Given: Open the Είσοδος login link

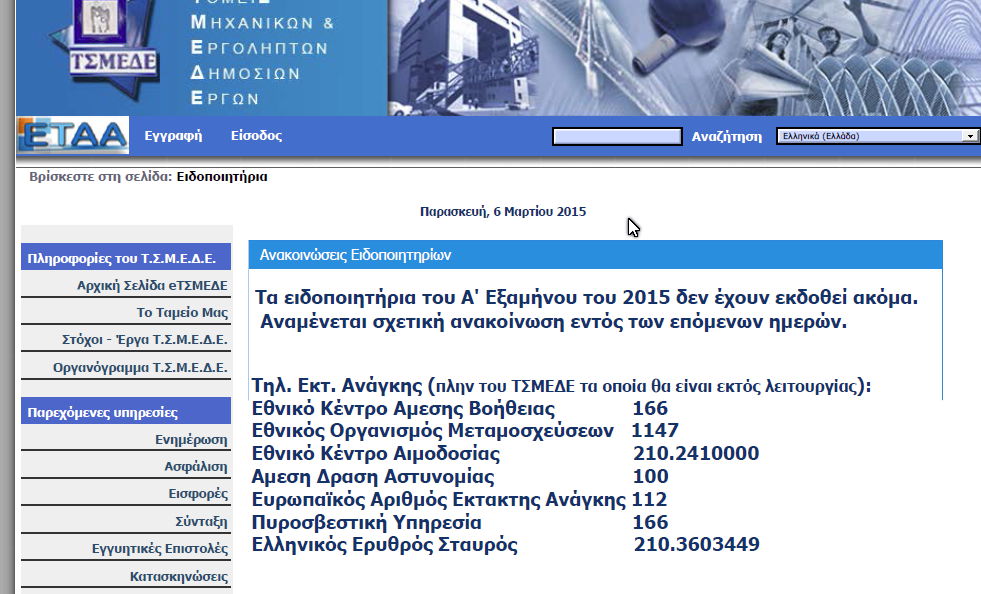Looking at the screenshot, I should (256, 136).
